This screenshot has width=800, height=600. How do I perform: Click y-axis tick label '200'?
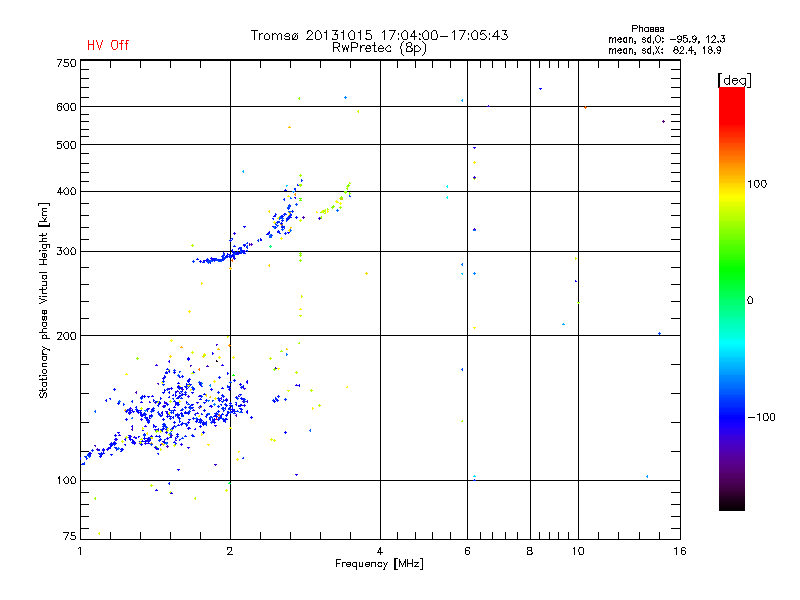pyautogui.click(x=66, y=336)
